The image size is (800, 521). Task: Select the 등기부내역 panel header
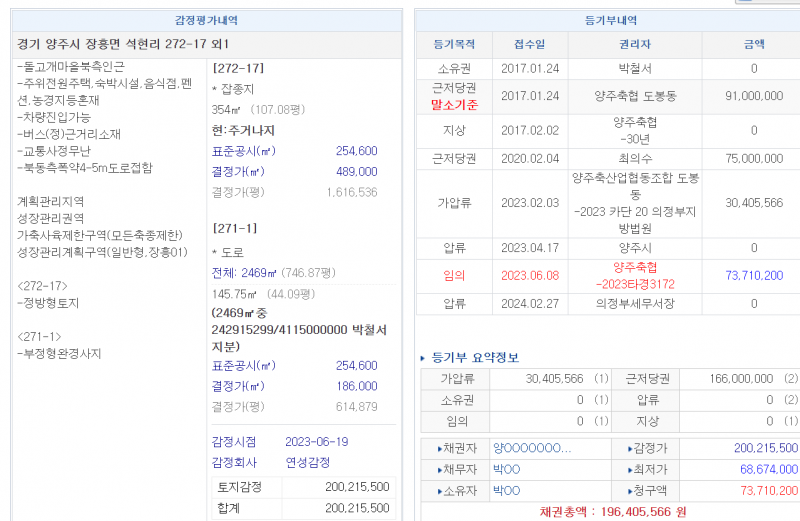click(610, 19)
